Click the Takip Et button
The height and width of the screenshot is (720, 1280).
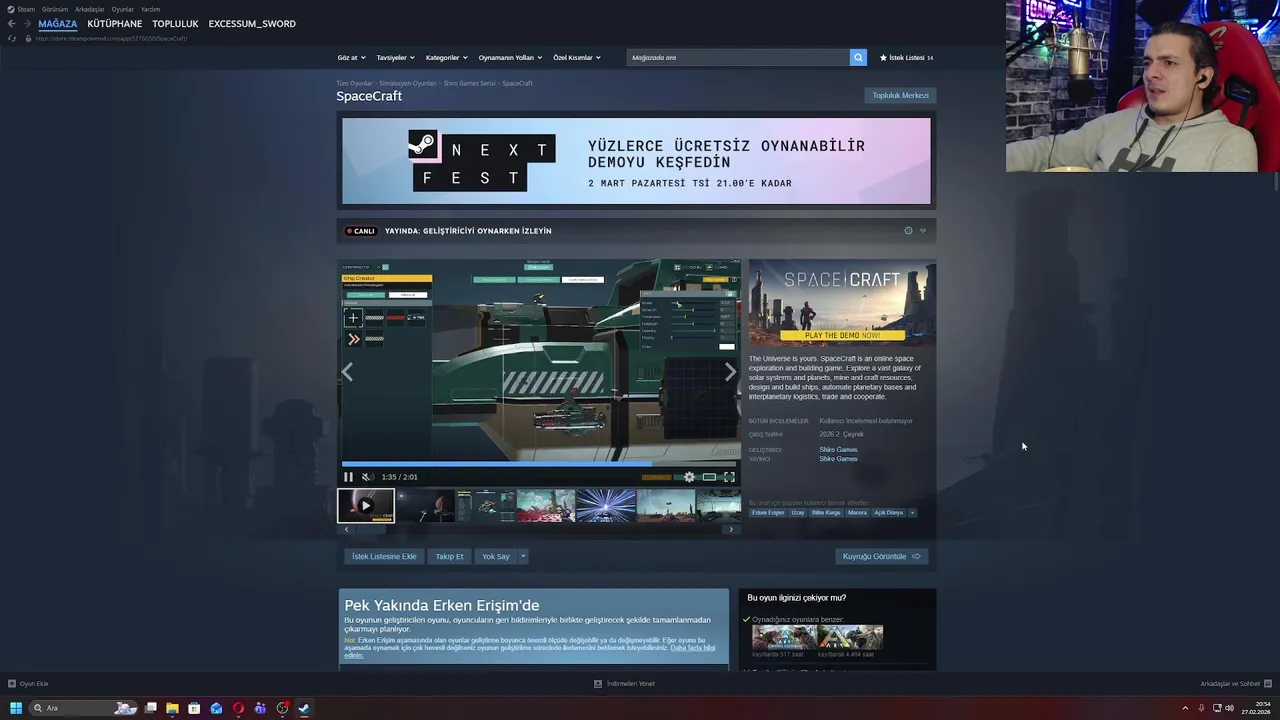tap(449, 556)
